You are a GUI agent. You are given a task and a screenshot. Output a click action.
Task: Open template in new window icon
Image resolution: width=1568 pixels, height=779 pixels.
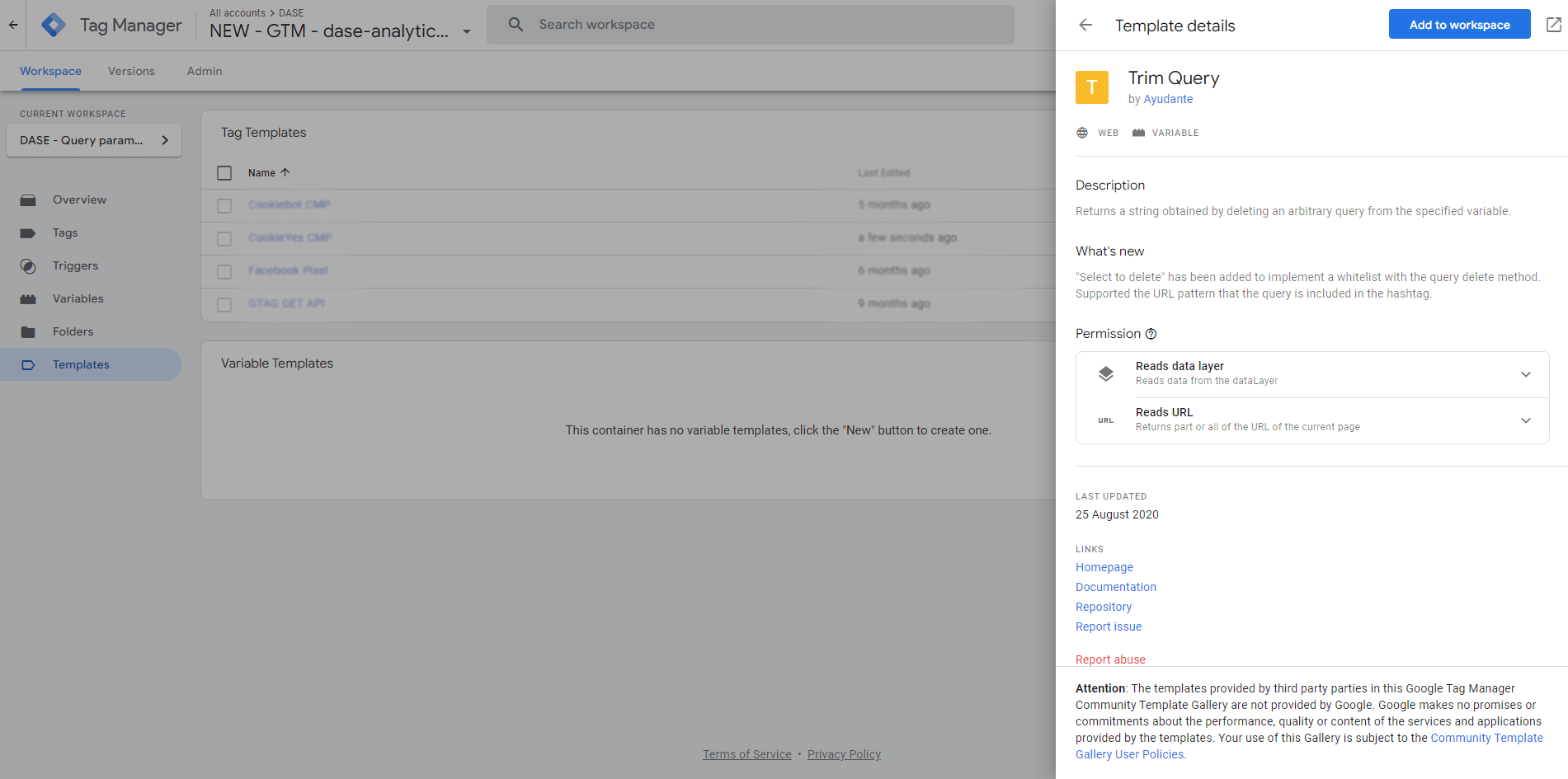tap(1553, 25)
